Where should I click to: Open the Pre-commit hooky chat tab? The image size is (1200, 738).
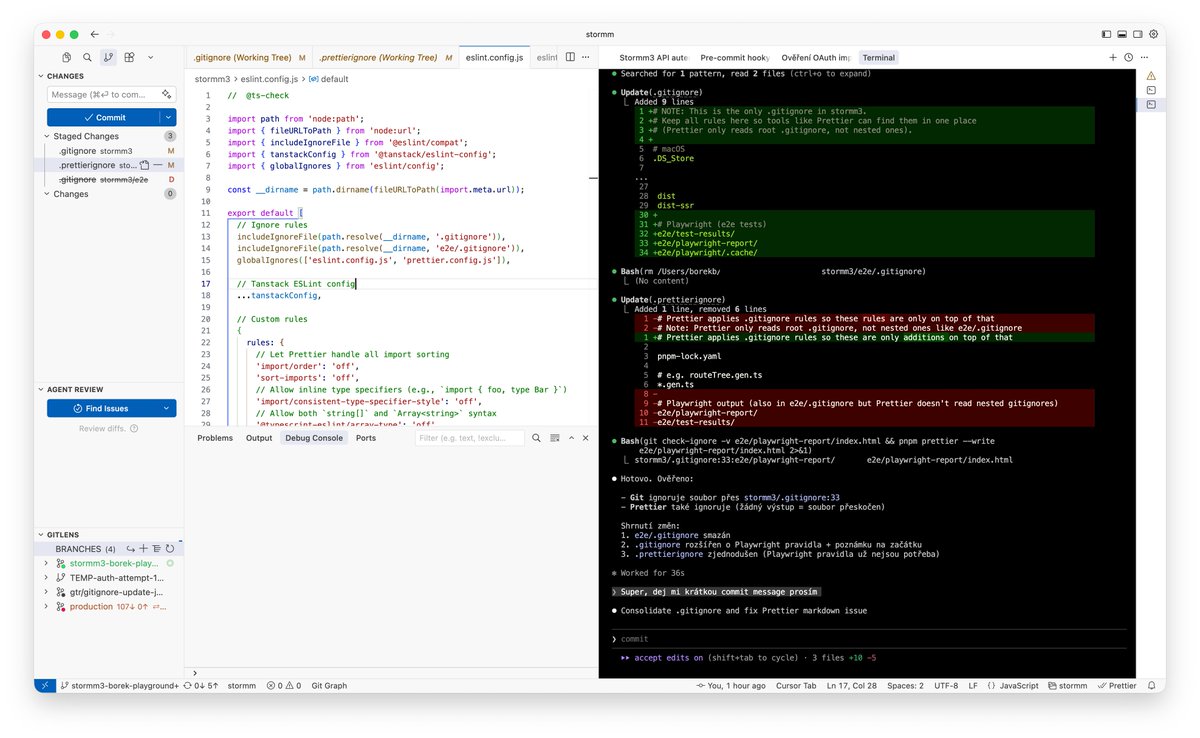click(x=735, y=58)
